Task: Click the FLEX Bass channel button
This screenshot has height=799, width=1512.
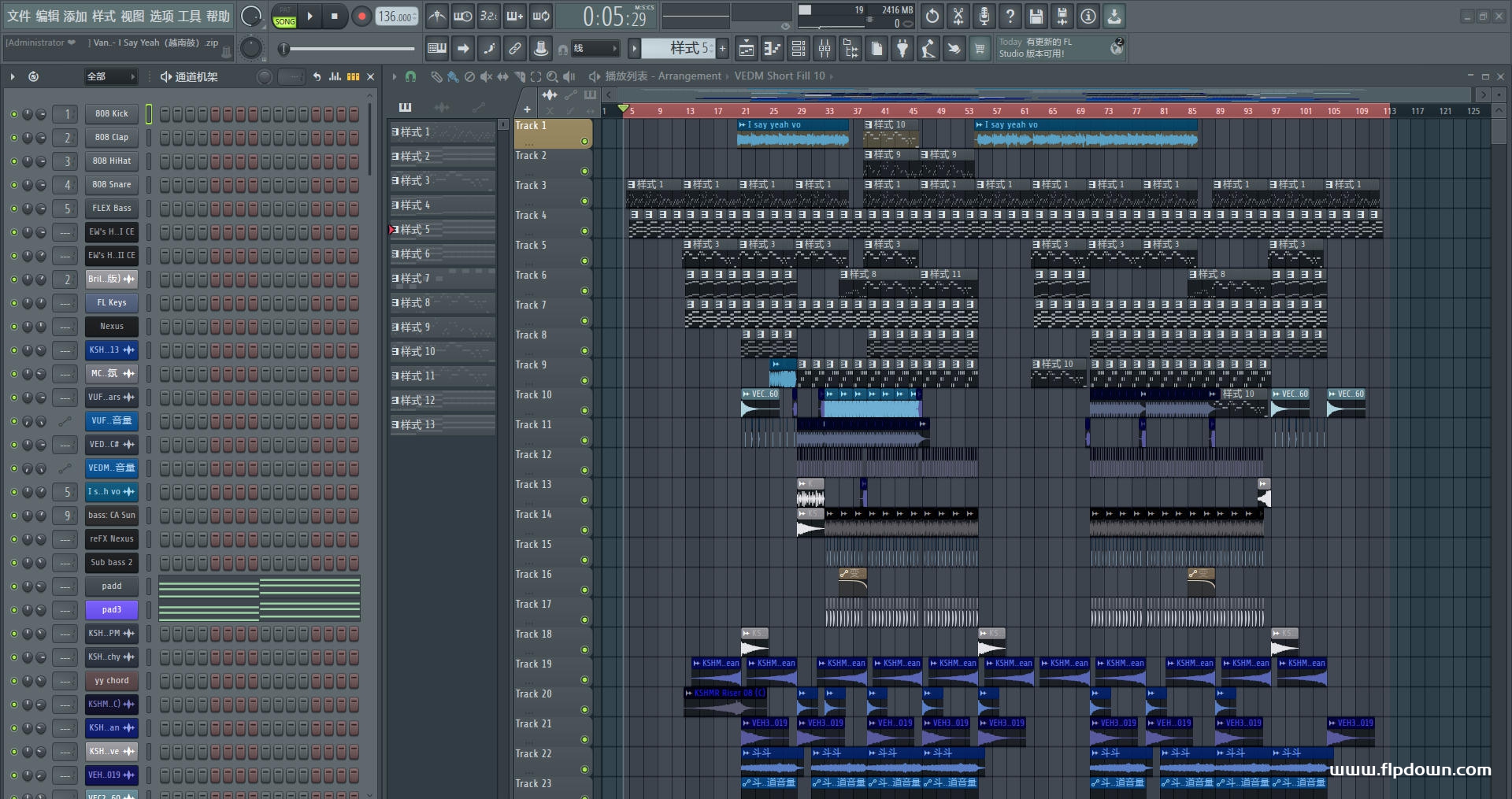Action: (111, 209)
